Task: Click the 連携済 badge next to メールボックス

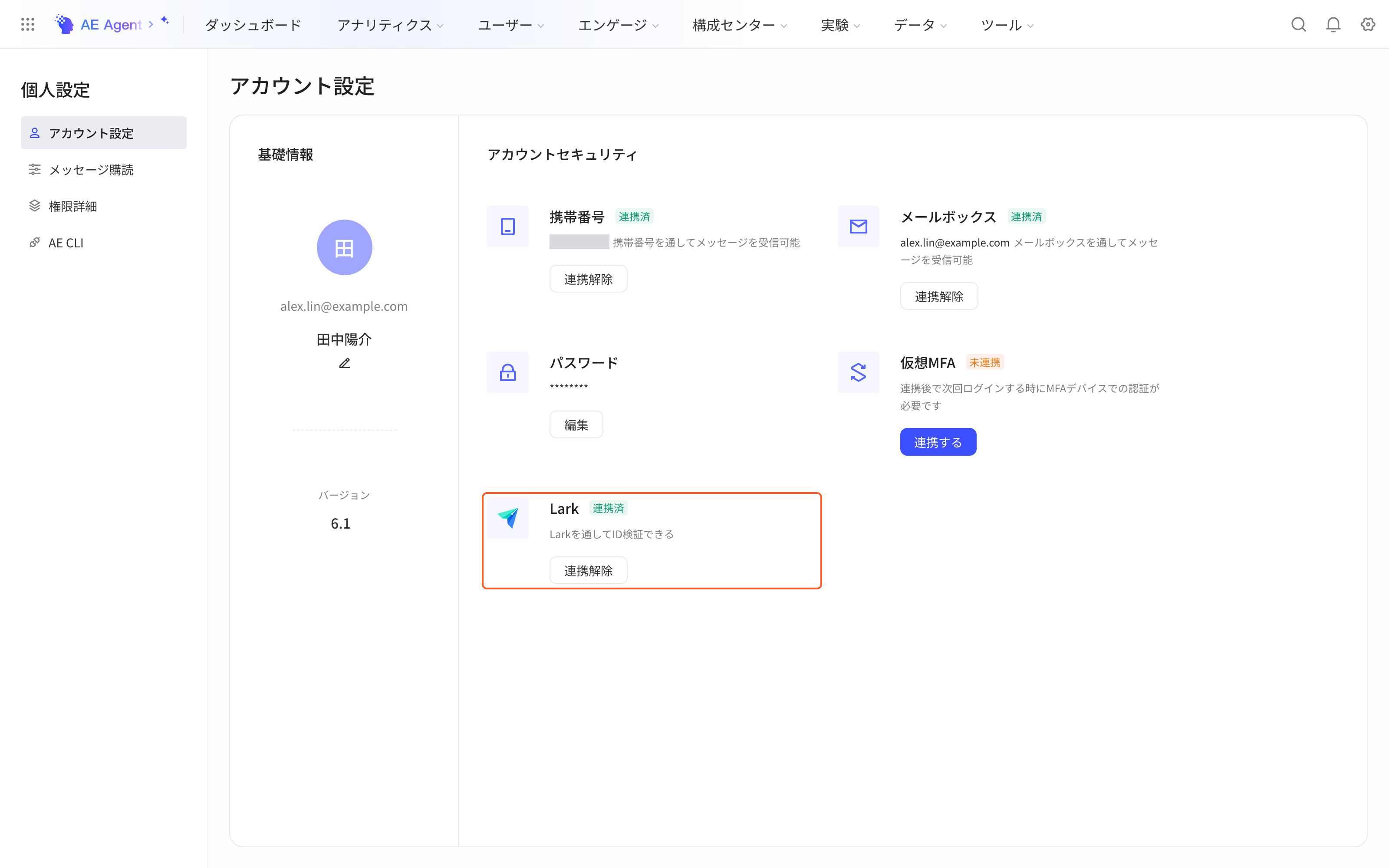Action: [x=1026, y=217]
